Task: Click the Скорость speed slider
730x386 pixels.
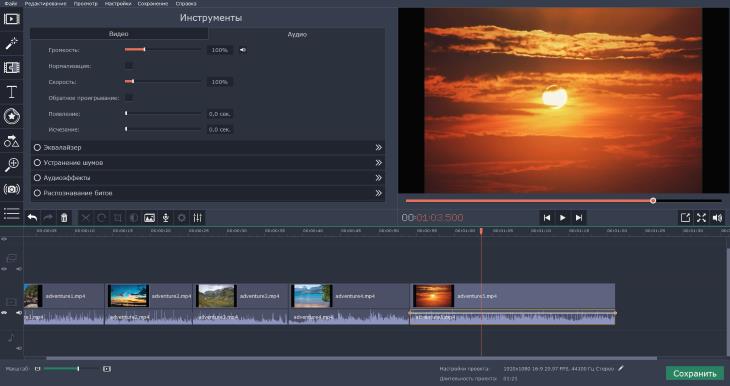Action: coord(162,81)
